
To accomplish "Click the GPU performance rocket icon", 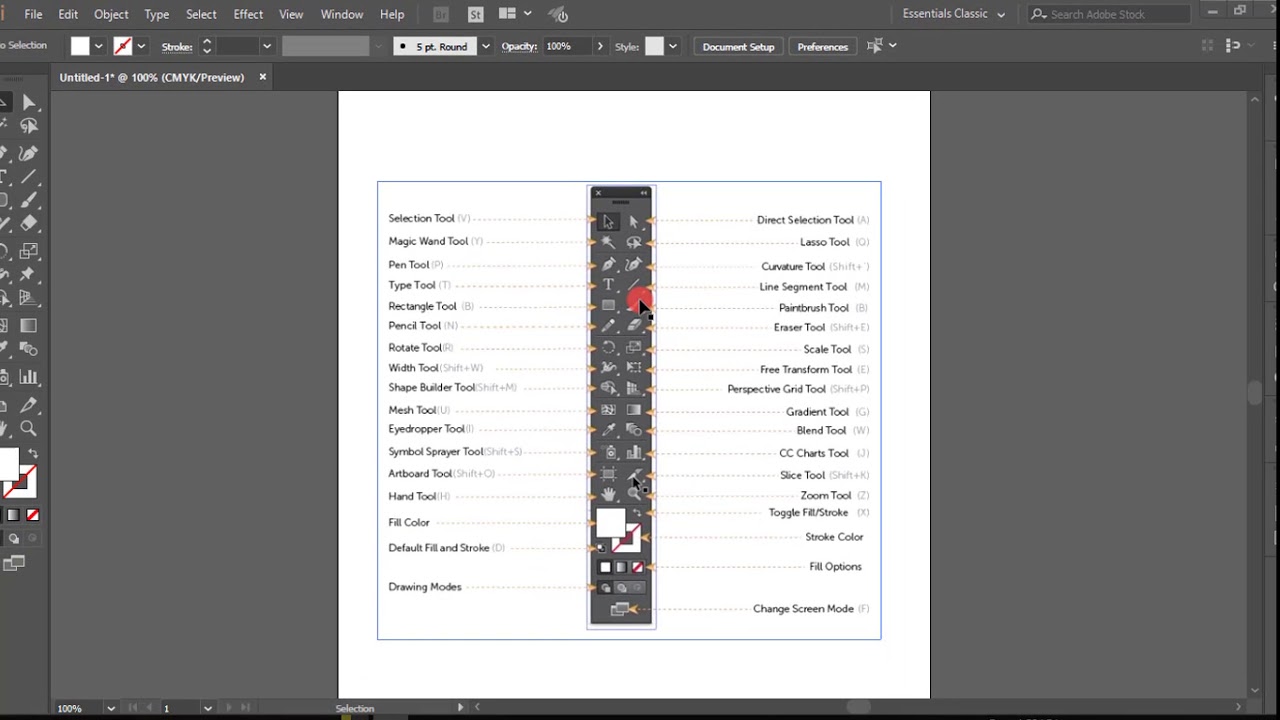I will 560,14.
